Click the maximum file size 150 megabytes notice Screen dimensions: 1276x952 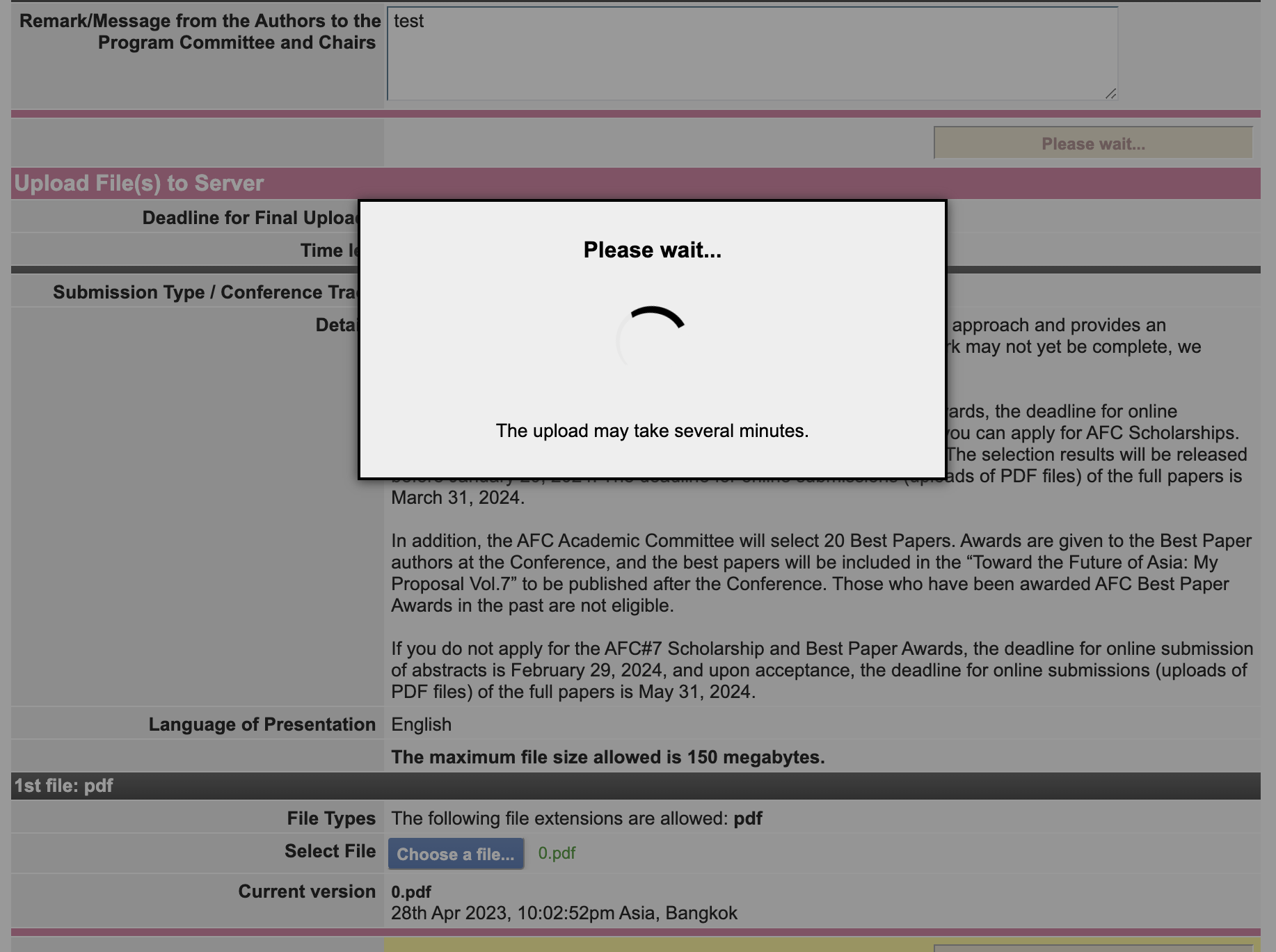click(x=608, y=757)
